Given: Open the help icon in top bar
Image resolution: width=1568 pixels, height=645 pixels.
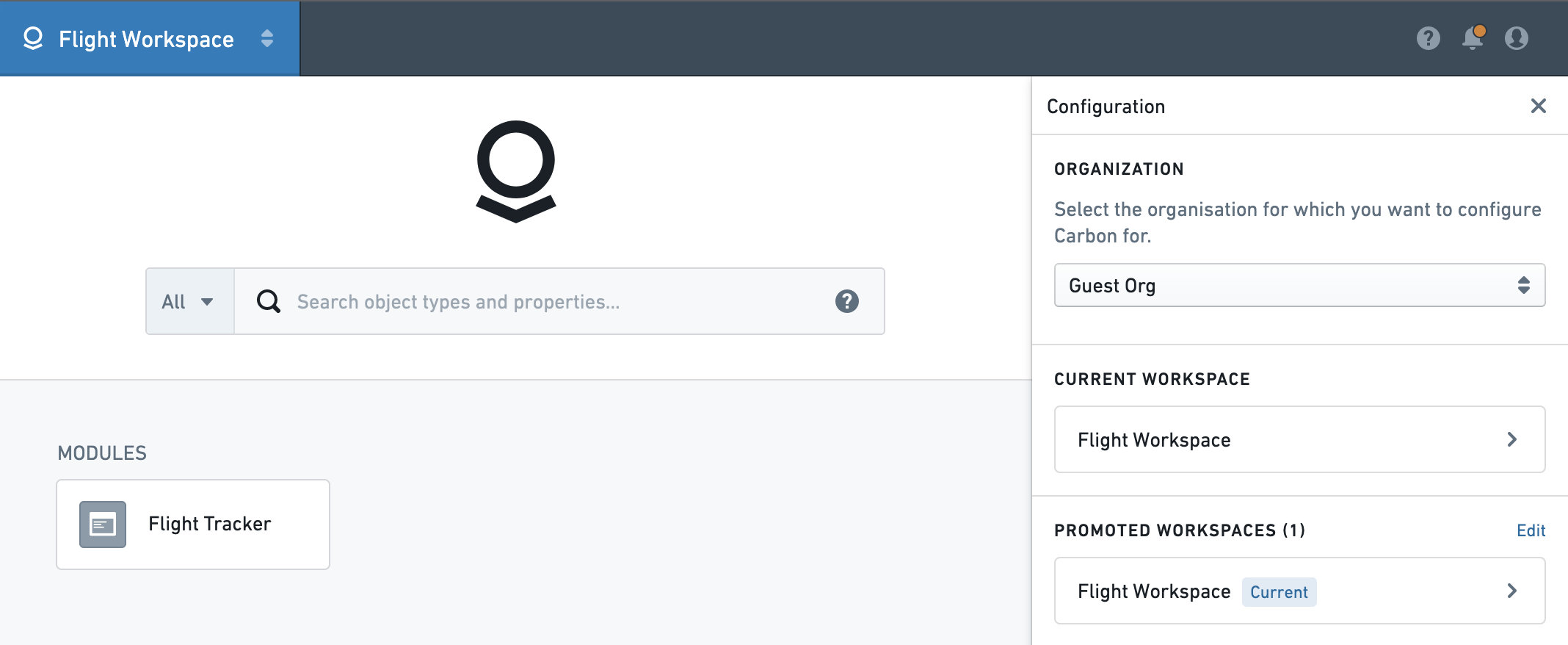Looking at the screenshot, I should click(1428, 38).
